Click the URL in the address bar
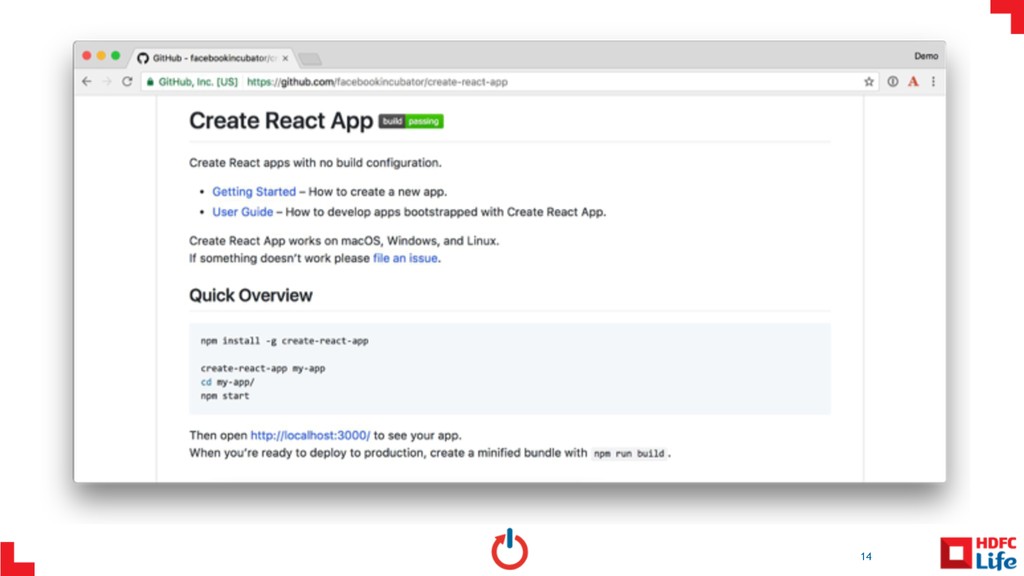The height and width of the screenshot is (576, 1024). (x=377, y=82)
